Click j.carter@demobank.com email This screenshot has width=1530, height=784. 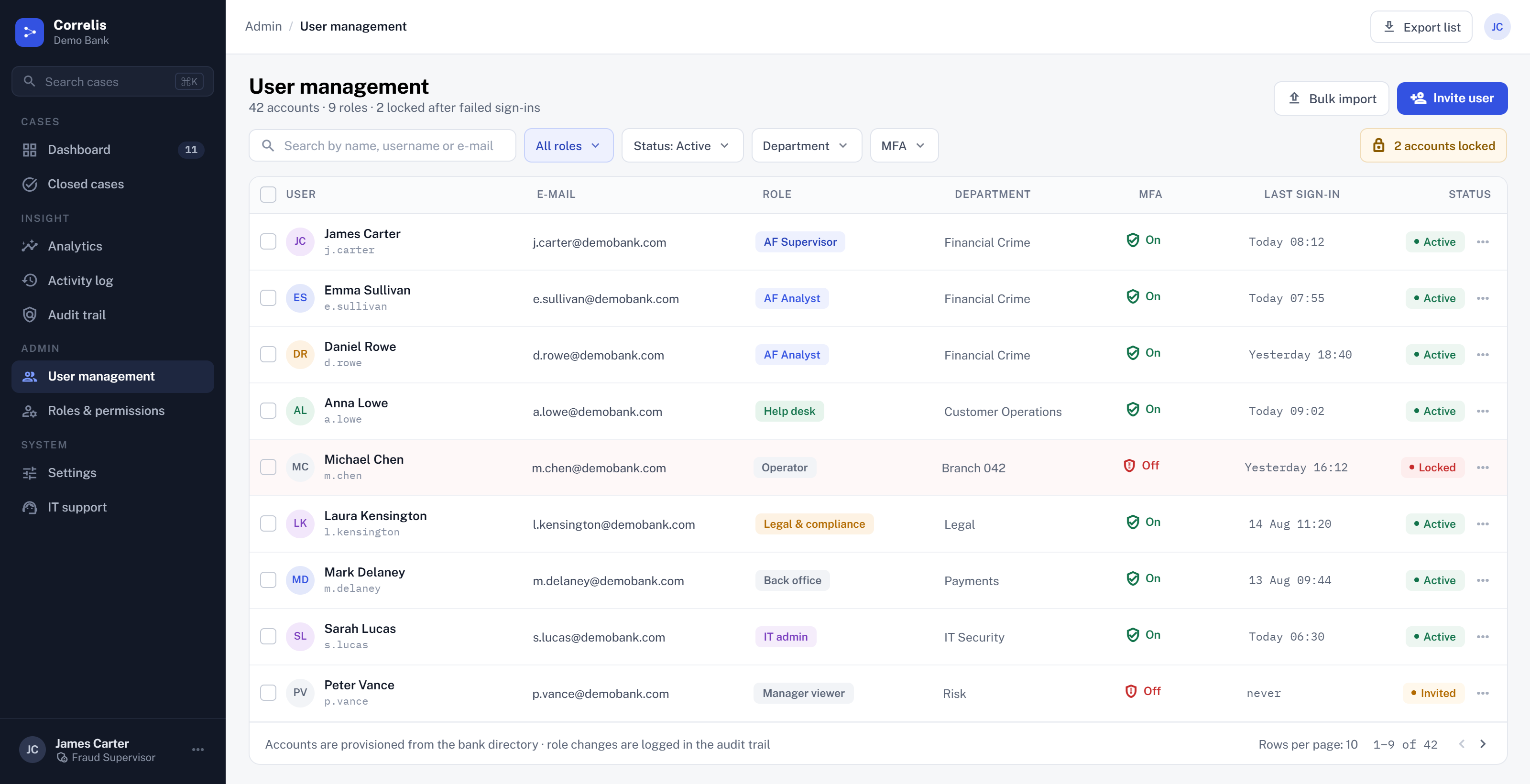[599, 242]
